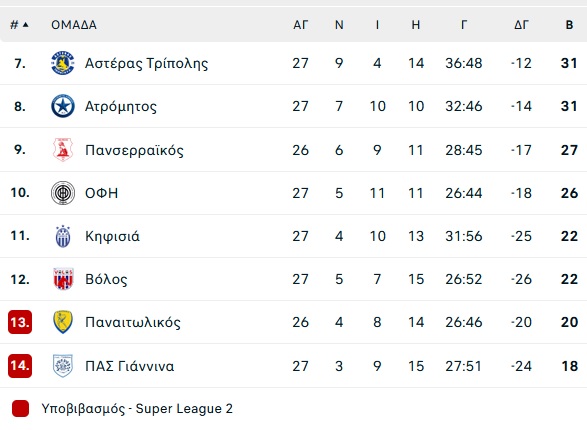Click the Βόλος red-blue crest icon
The width and height of the screenshot is (587, 430).
coord(63,279)
